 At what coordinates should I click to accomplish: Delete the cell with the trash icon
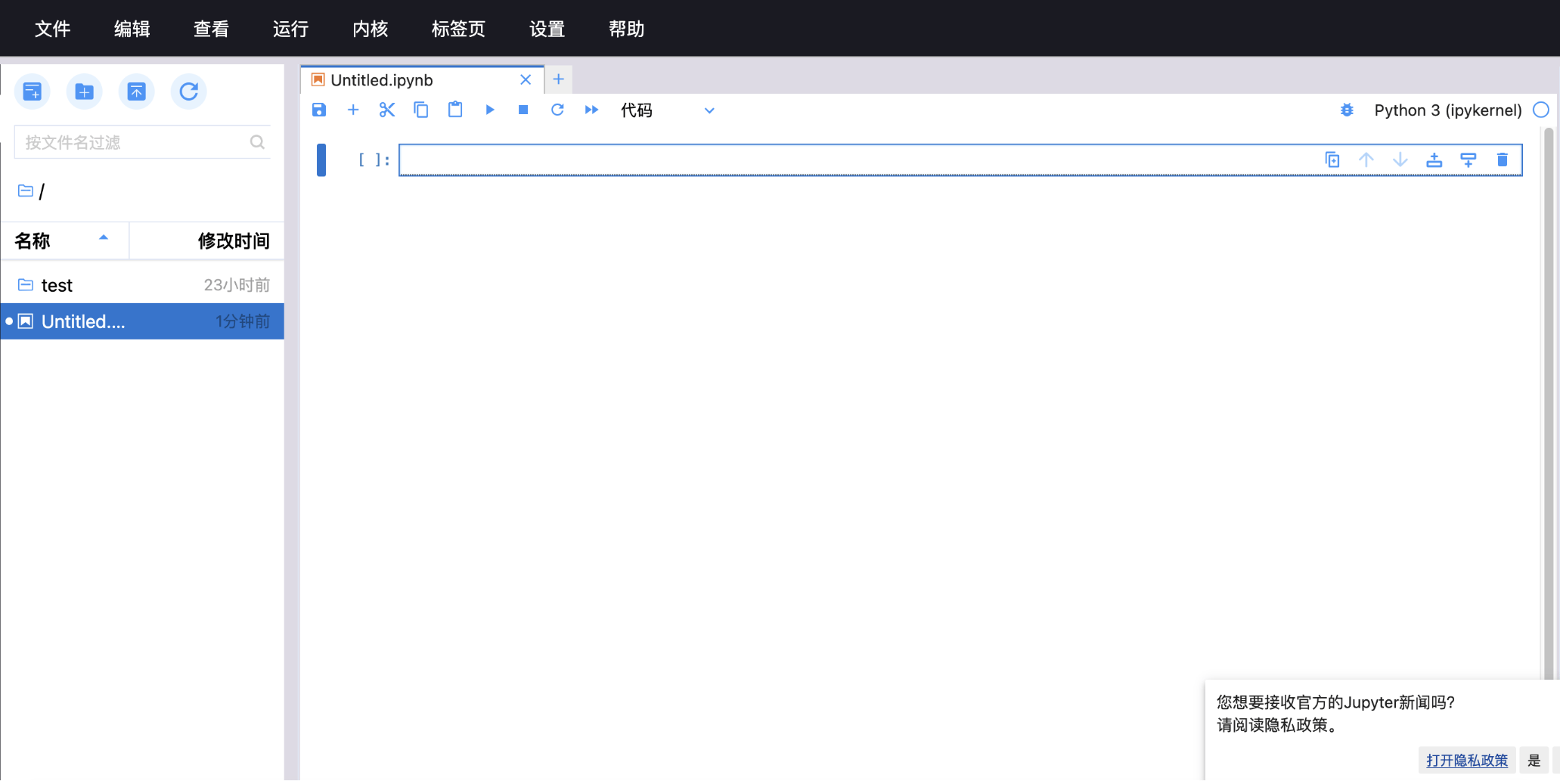1502,160
